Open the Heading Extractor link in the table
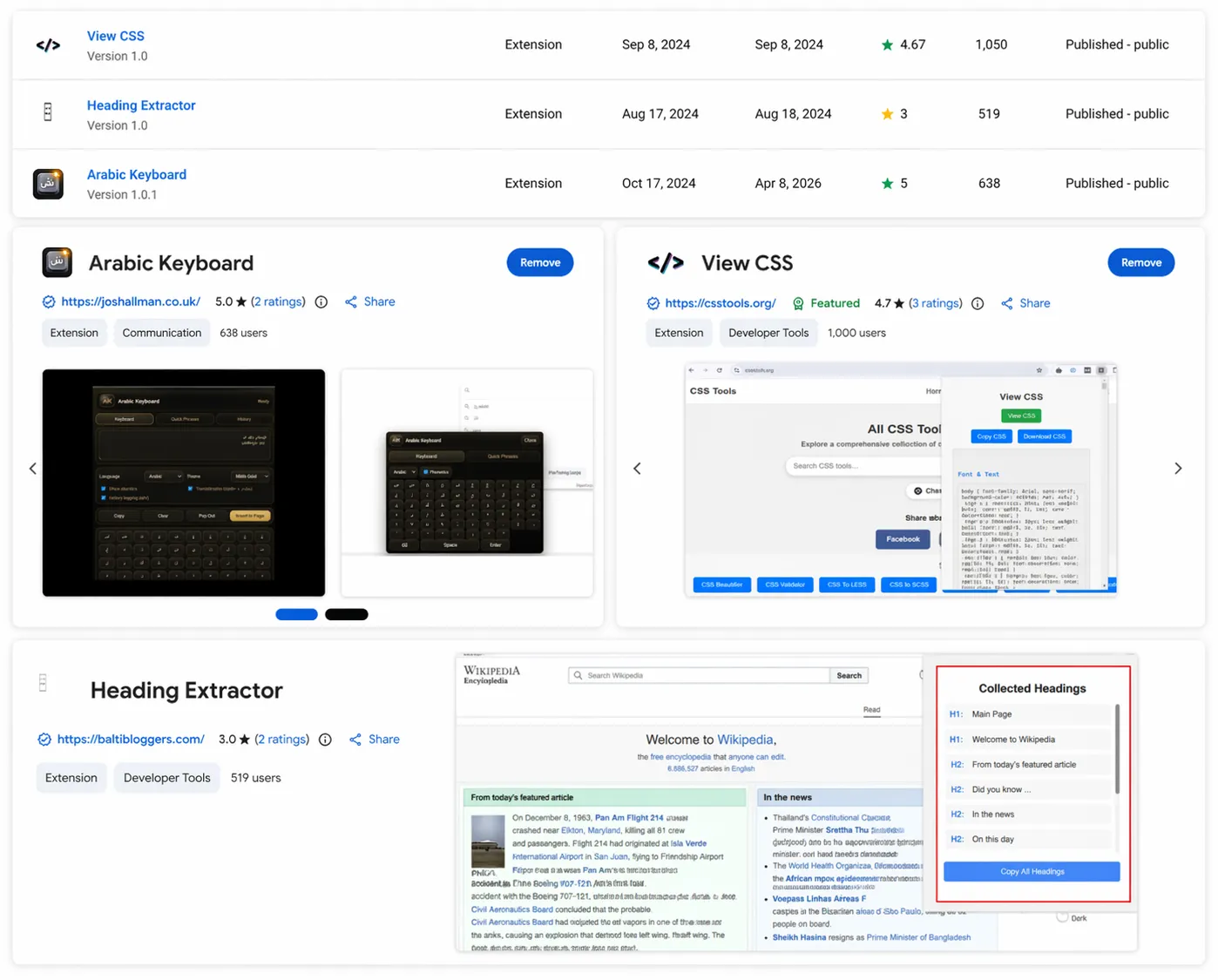 click(141, 105)
